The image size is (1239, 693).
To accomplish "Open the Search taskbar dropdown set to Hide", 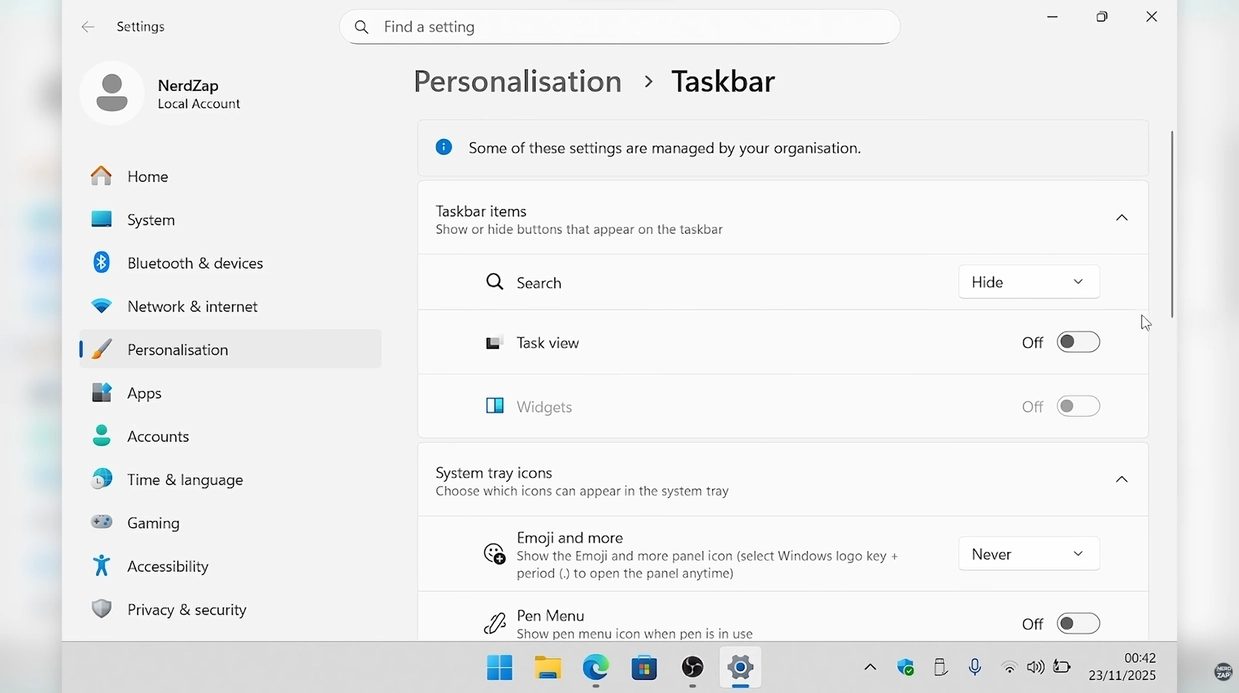I will coord(1028,282).
